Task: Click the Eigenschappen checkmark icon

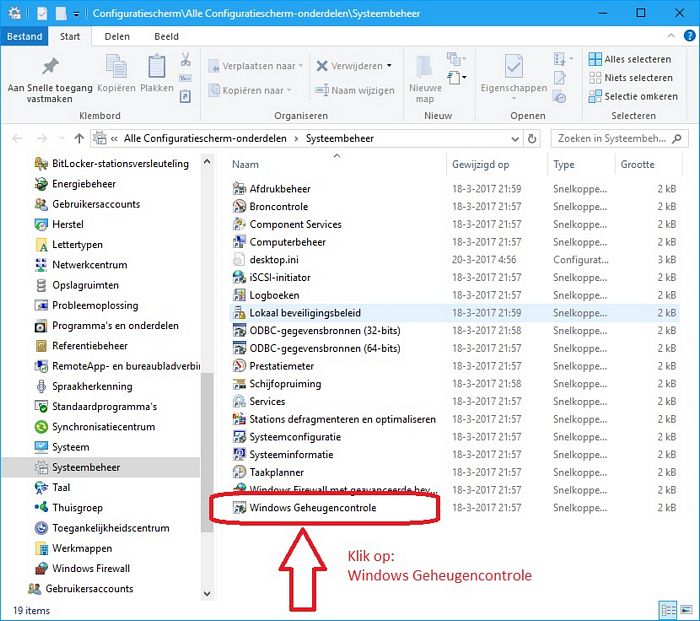Action: (514, 66)
